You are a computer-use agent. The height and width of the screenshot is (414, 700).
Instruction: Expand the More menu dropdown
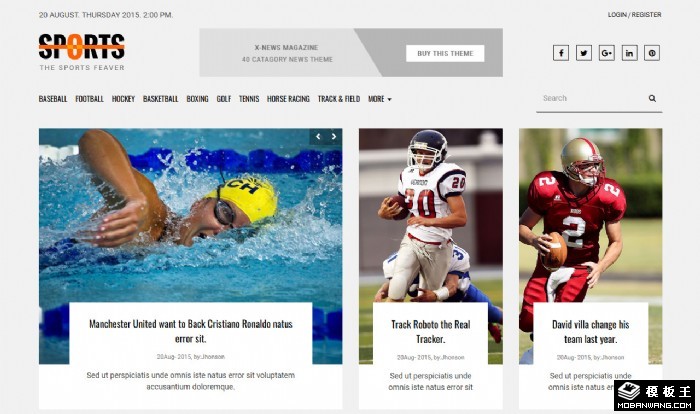(x=379, y=99)
